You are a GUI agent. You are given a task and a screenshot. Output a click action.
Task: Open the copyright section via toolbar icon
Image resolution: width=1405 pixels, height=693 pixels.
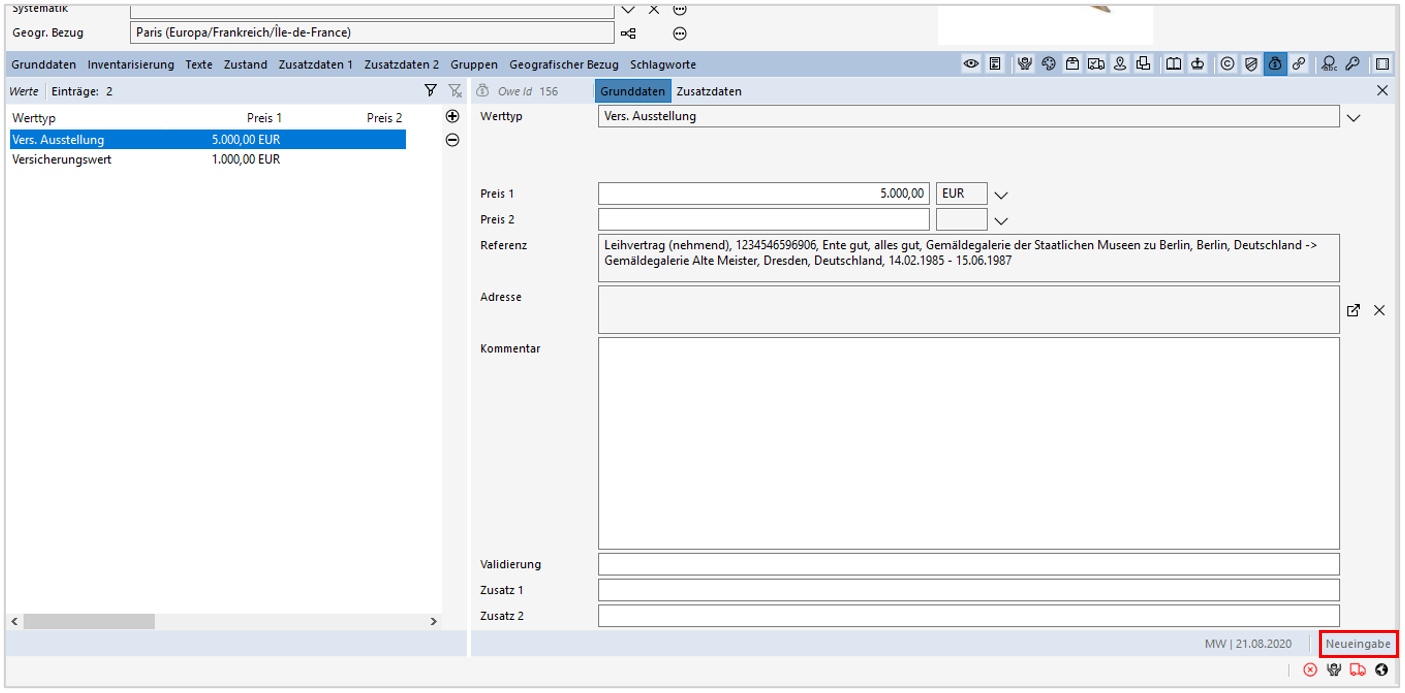point(1228,63)
